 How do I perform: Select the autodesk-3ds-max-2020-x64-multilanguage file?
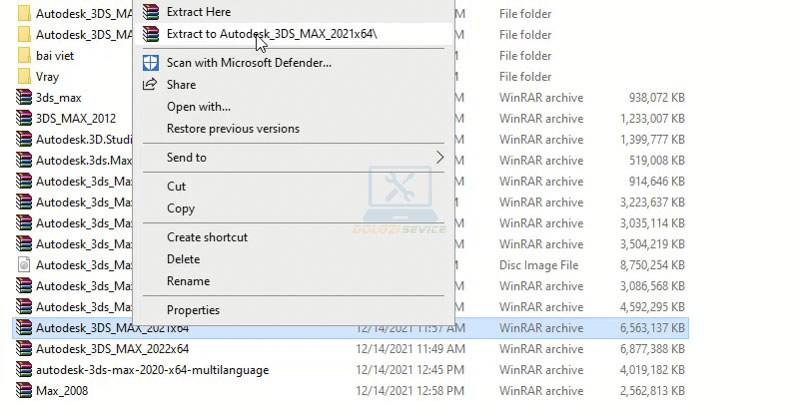tap(152, 370)
